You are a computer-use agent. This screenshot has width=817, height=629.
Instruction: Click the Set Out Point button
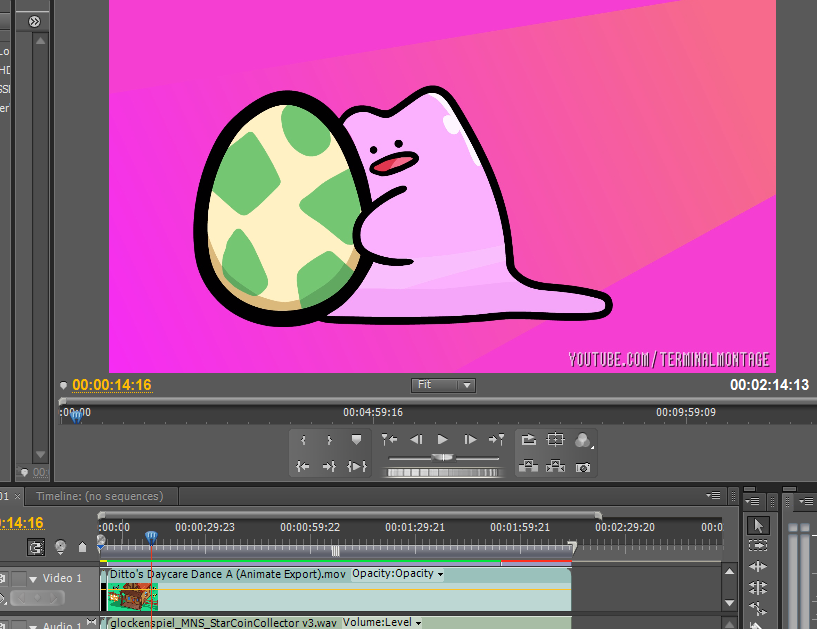pyautogui.click(x=329, y=440)
